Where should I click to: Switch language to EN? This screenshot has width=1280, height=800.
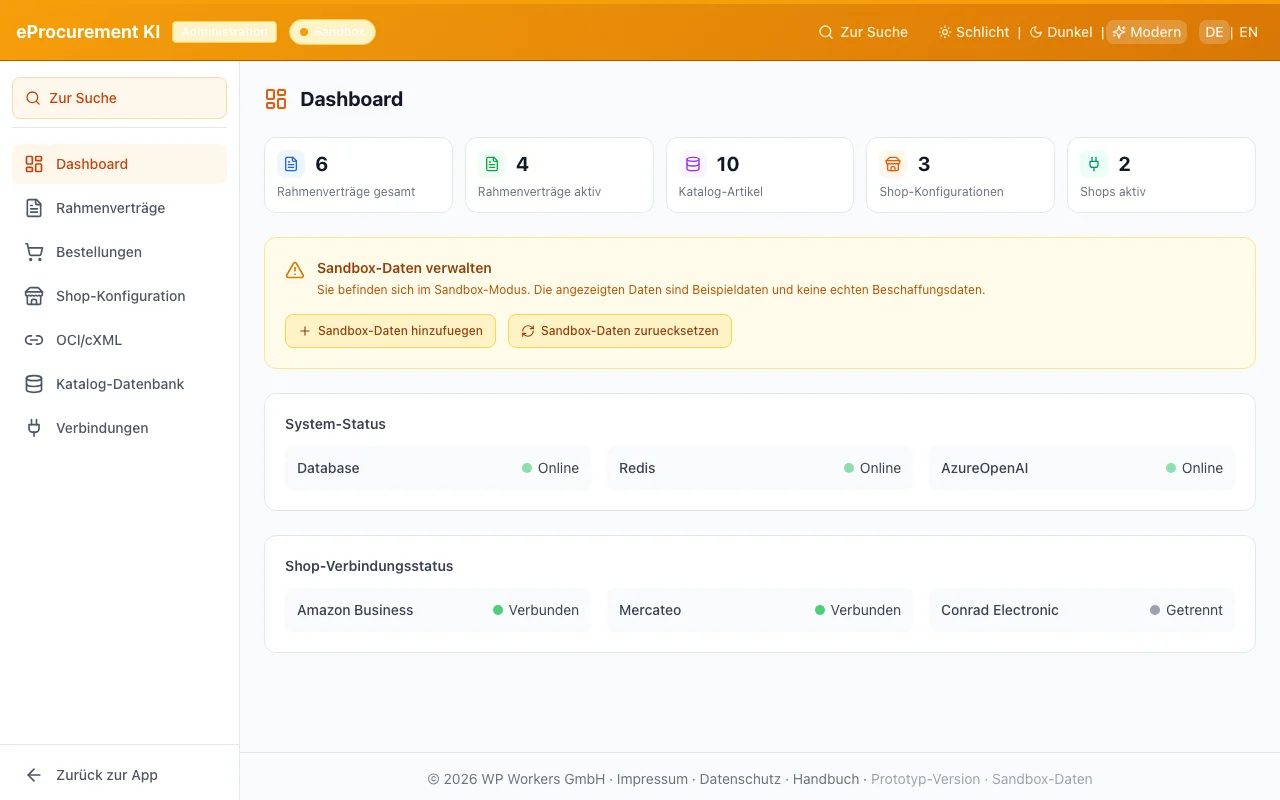point(1248,32)
